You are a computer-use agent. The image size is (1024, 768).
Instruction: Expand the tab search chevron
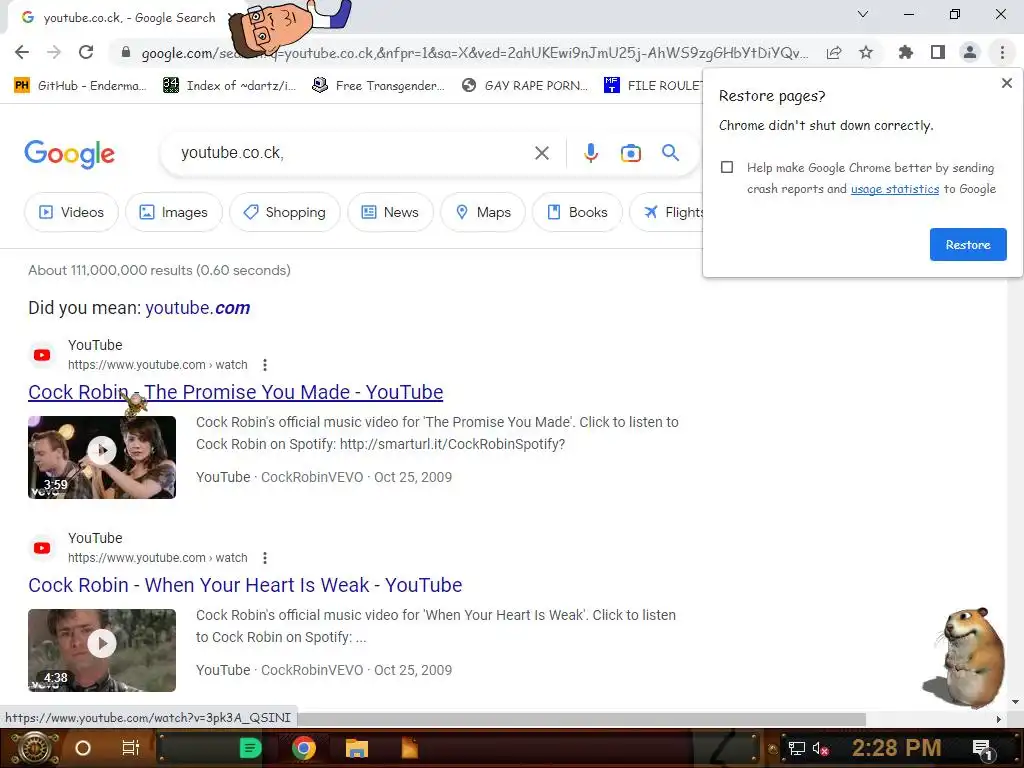point(863,14)
